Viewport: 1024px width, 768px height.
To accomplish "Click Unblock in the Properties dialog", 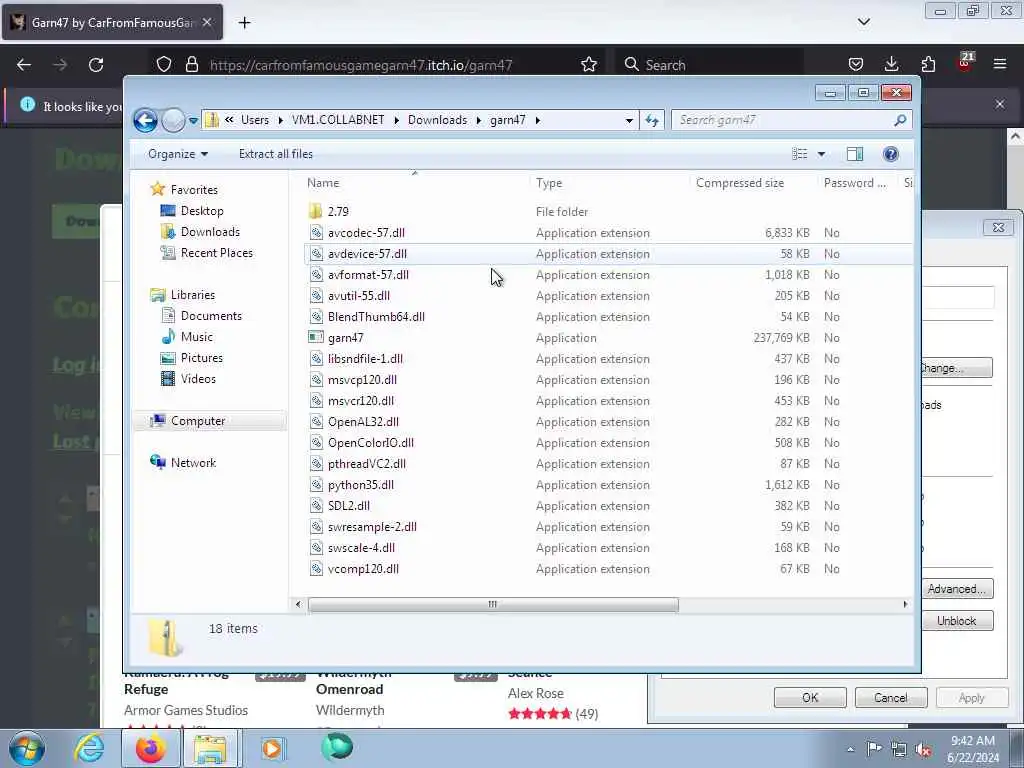I will point(957,621).
